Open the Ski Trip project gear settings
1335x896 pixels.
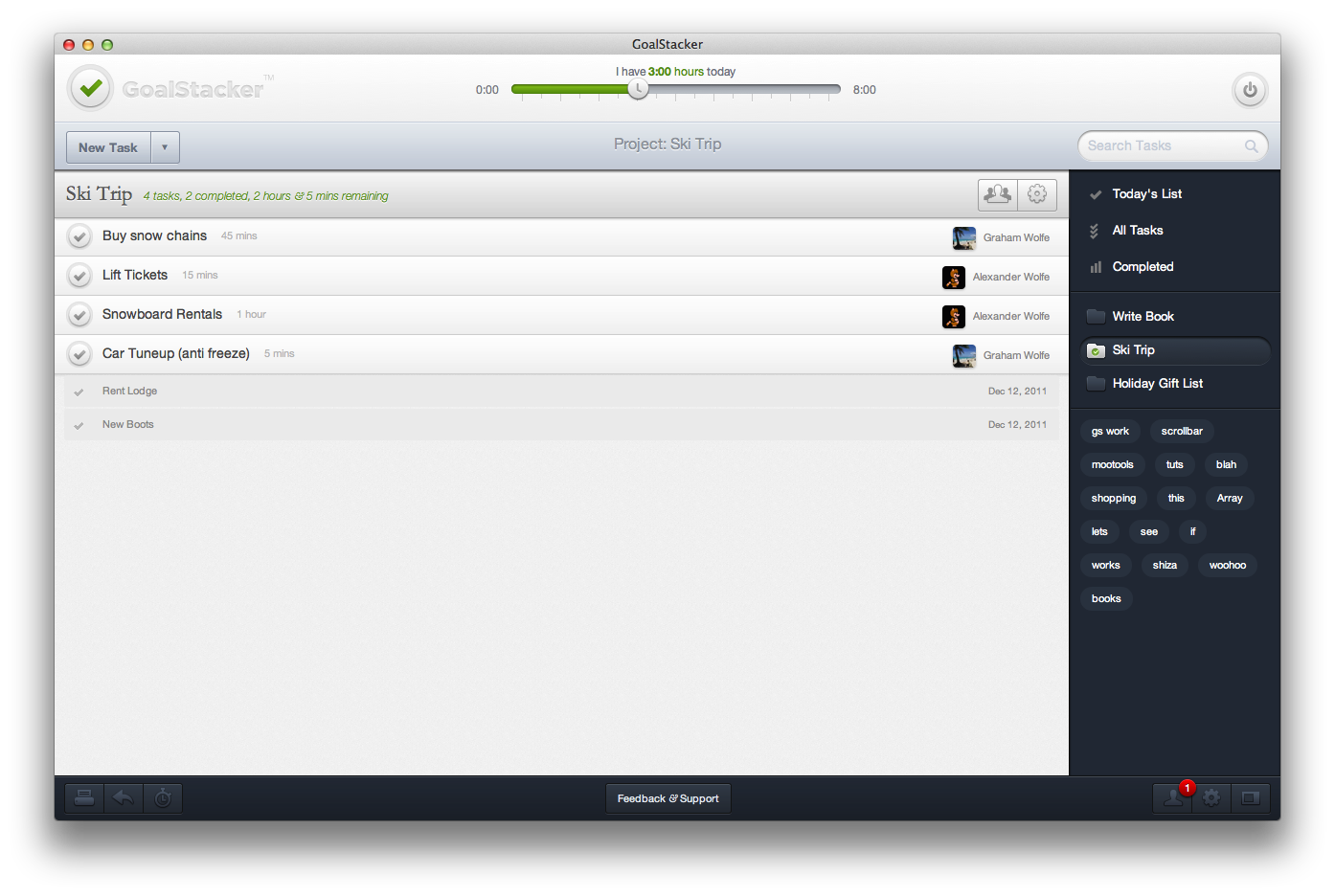pyautogui.click(x=1037, y=194)
